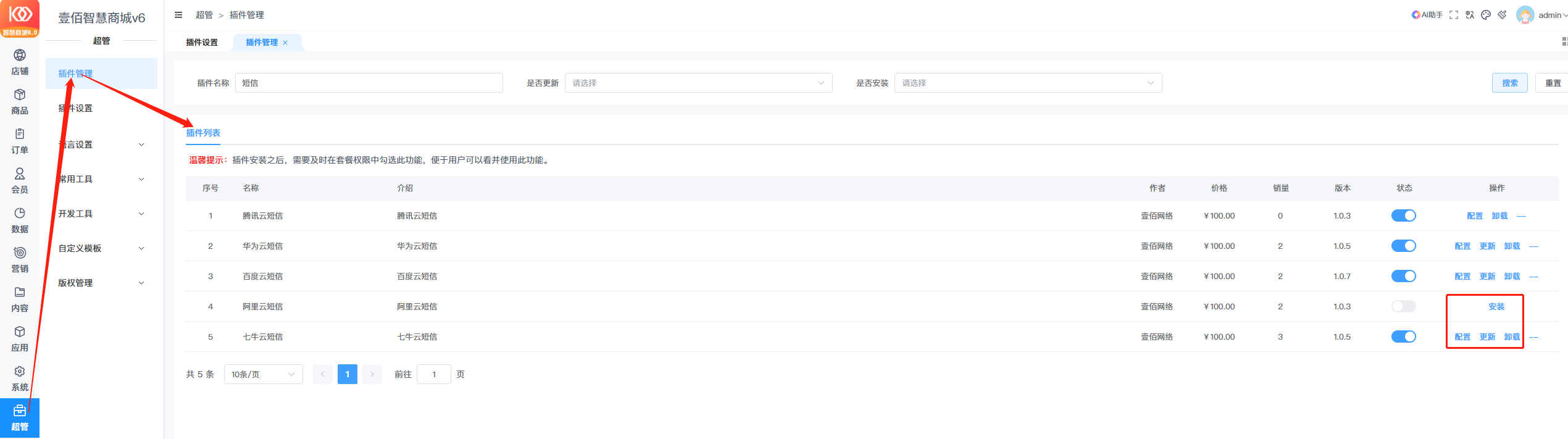
Task: Click 安装 for 阿里云短信
Action: (x=1496, y=306)
